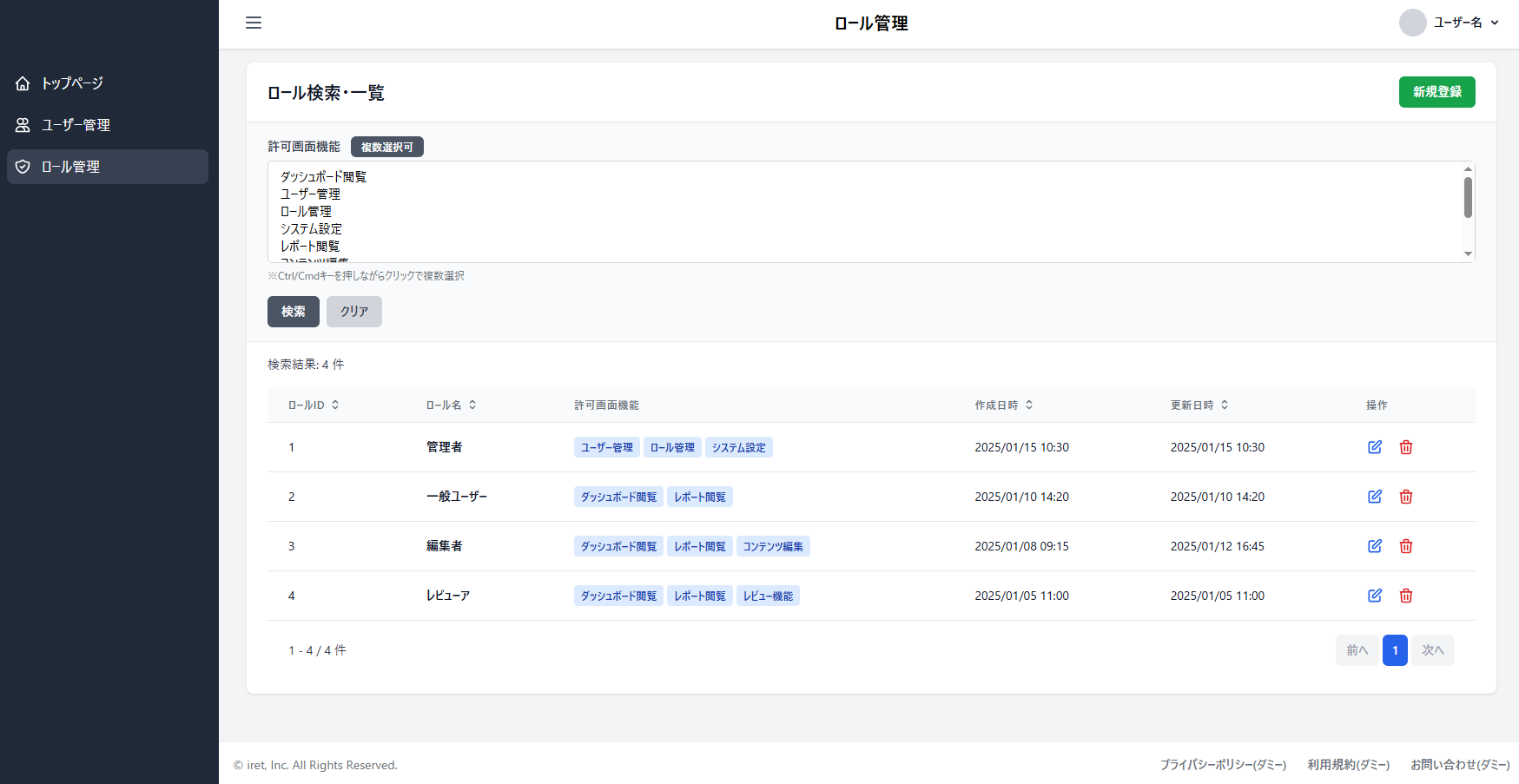Open ユーザー管理 in the sidebar
Screen dimensions: 1519x784
point(76,125)
